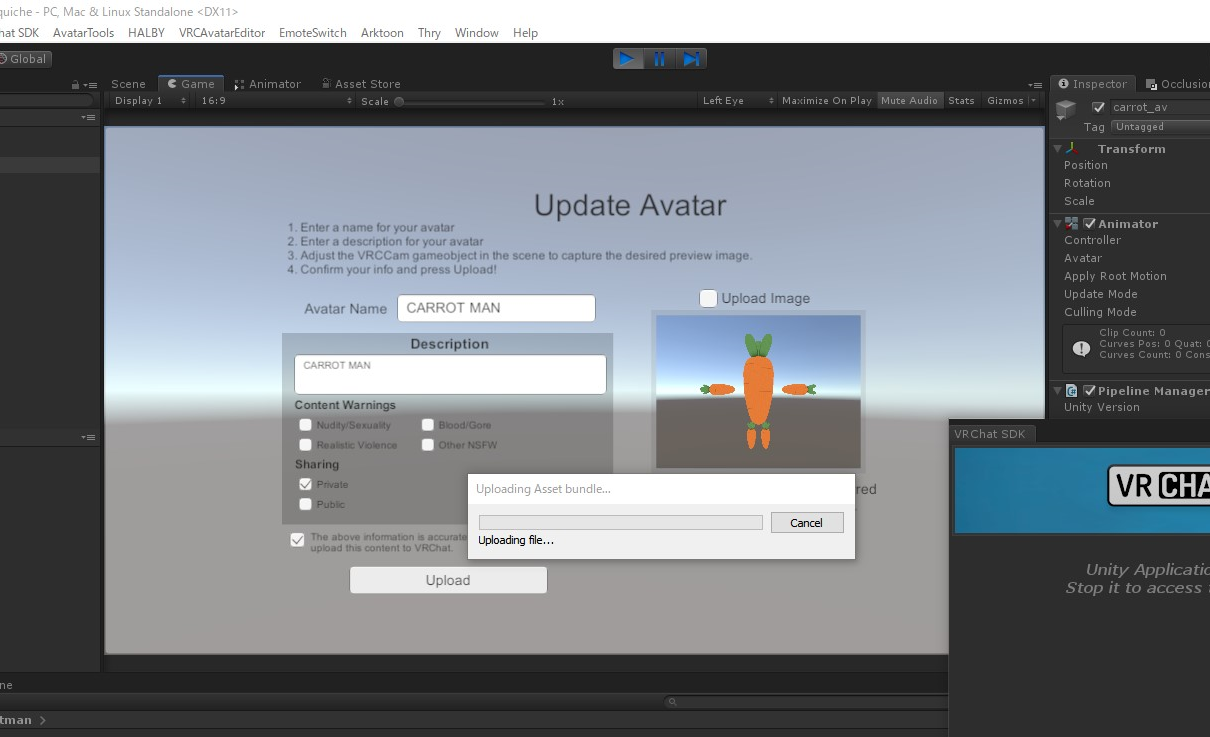Click the Step frame button
This screenshot has width=1210, height=737.
click(691, 59)
